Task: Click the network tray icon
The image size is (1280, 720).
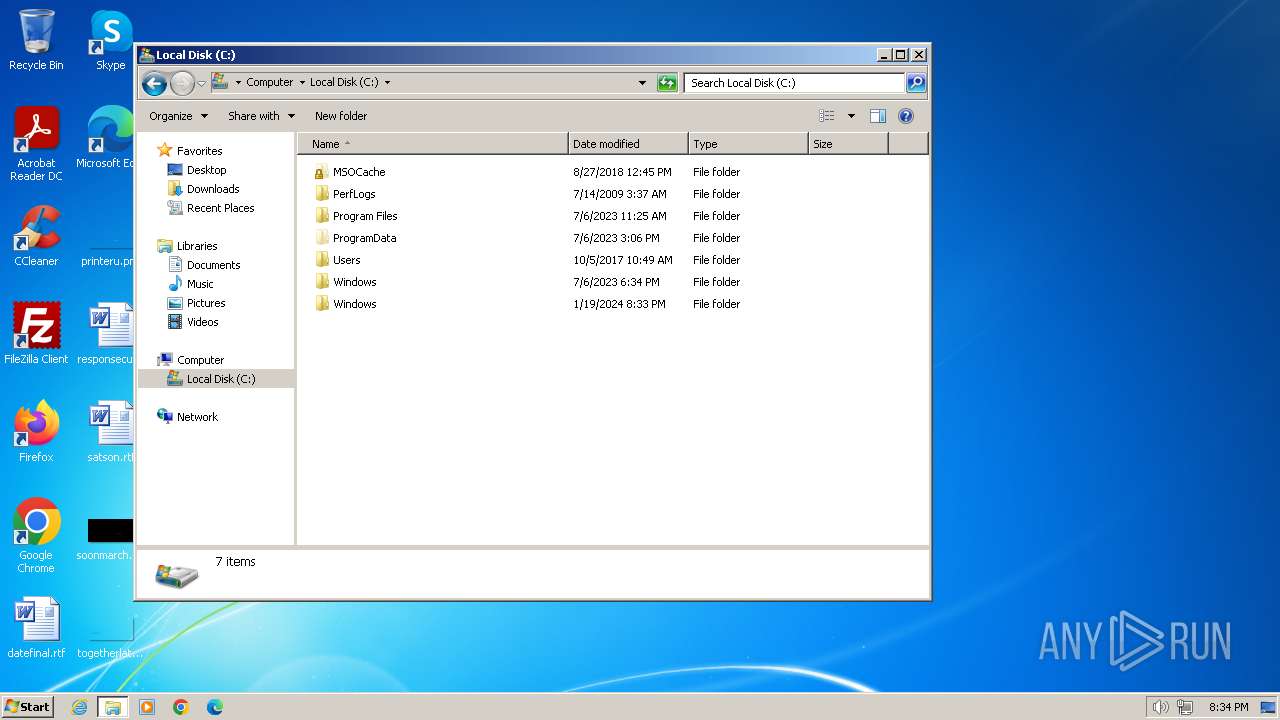Action: point(1185,707)
